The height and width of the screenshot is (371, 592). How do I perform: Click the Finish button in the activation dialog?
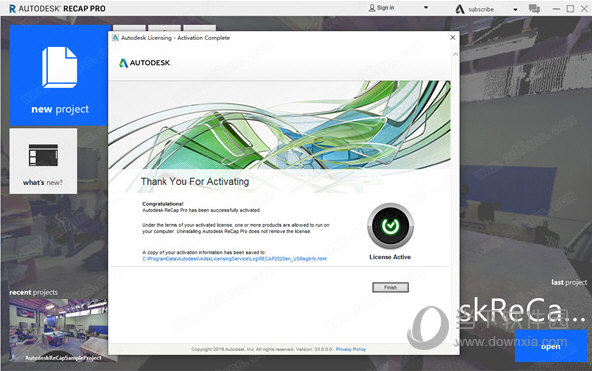pyautogui.click(x=390, y=287)
